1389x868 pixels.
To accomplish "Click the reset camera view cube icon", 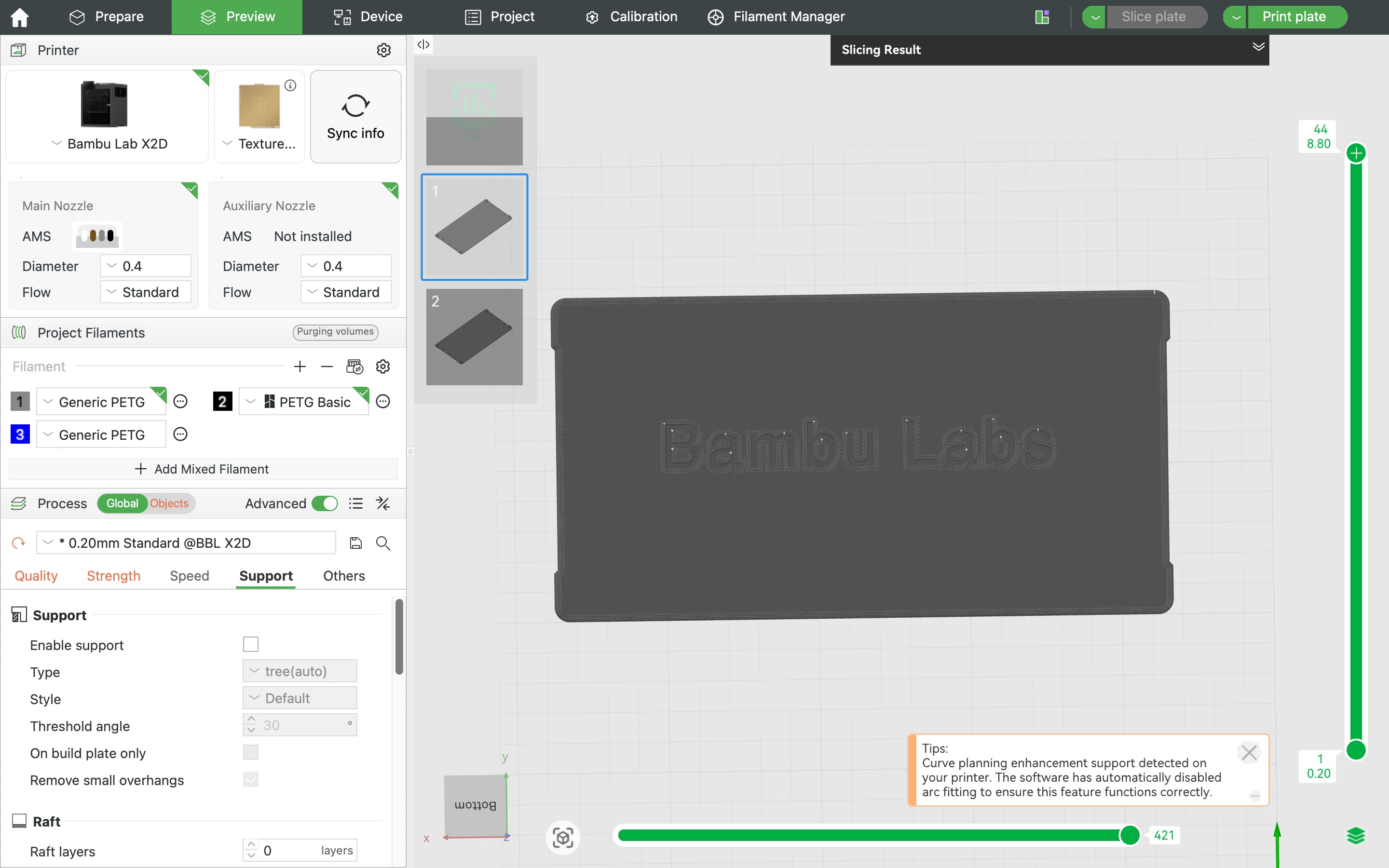I will 562,838.
